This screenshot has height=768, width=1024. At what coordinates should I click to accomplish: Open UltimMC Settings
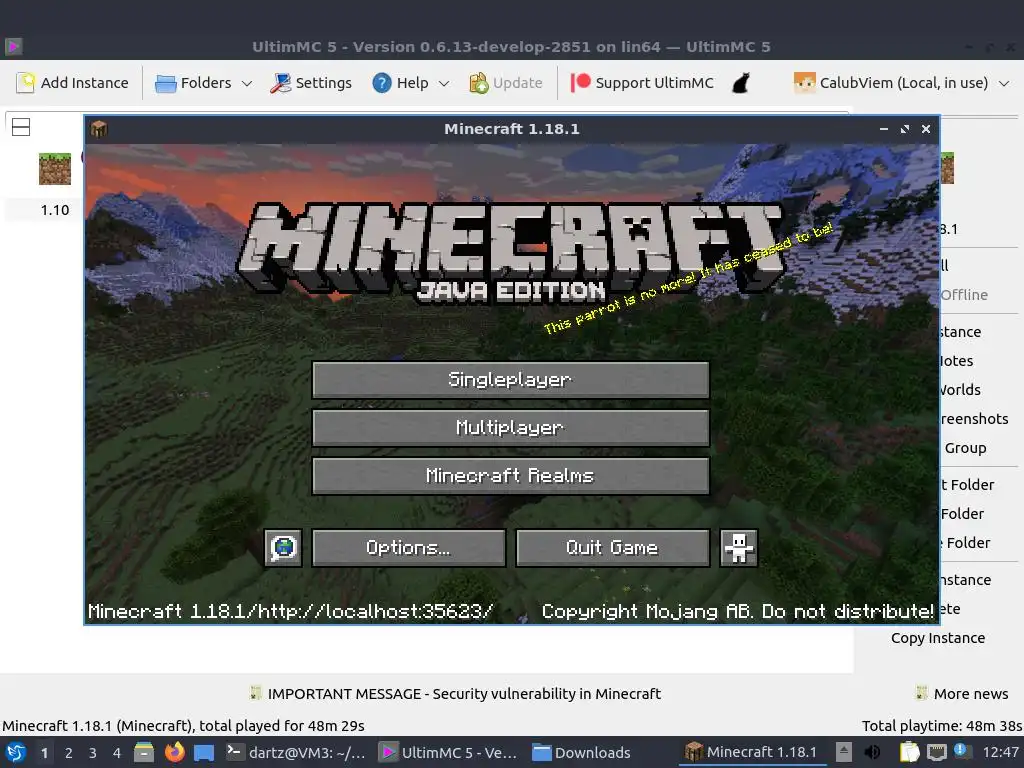(x=311, y=83)
